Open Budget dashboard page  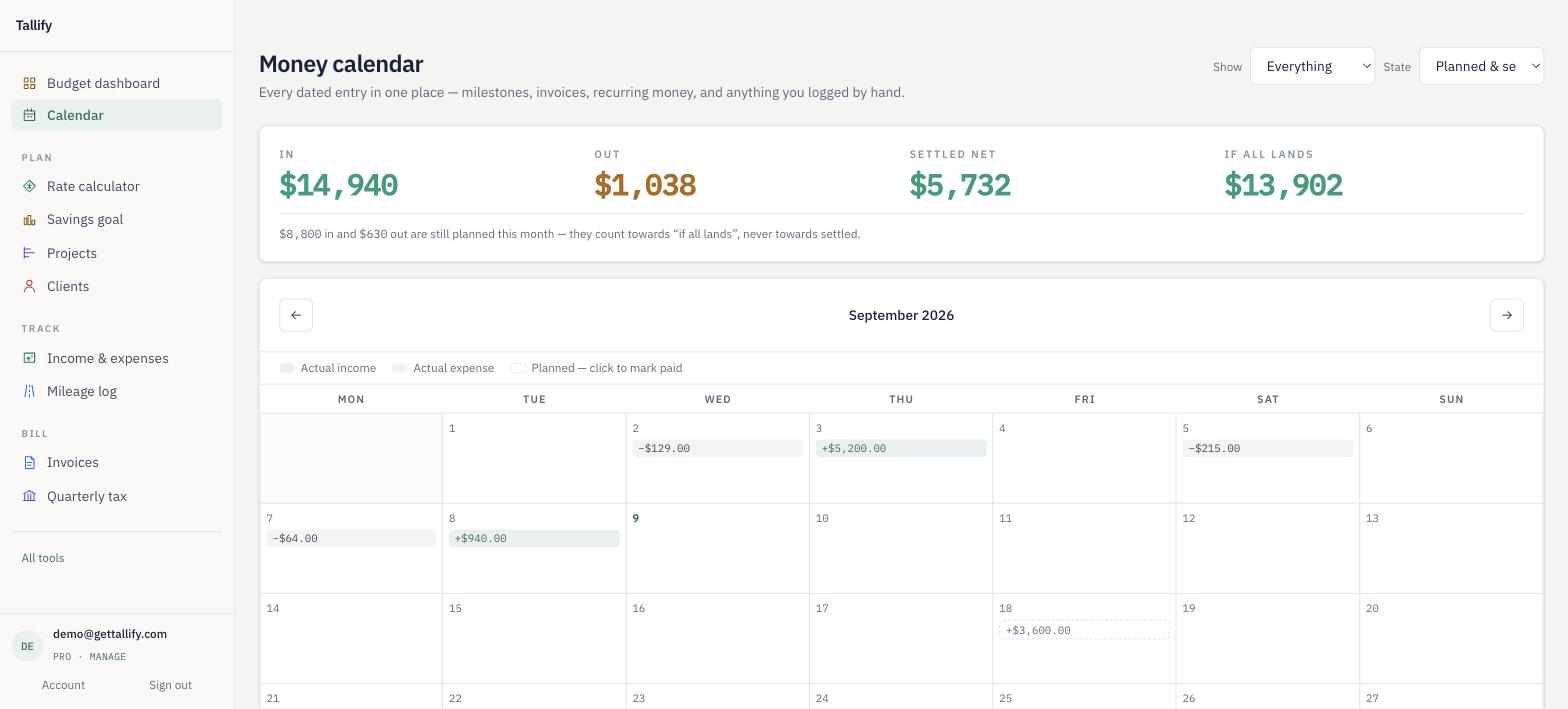click(x=117, y=83)
